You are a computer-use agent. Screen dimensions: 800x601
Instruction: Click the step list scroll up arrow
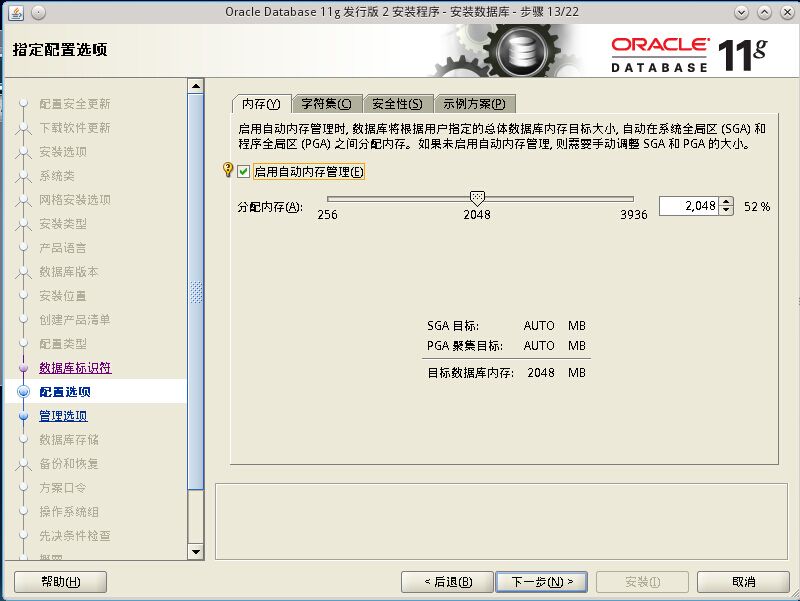(196, 86)
